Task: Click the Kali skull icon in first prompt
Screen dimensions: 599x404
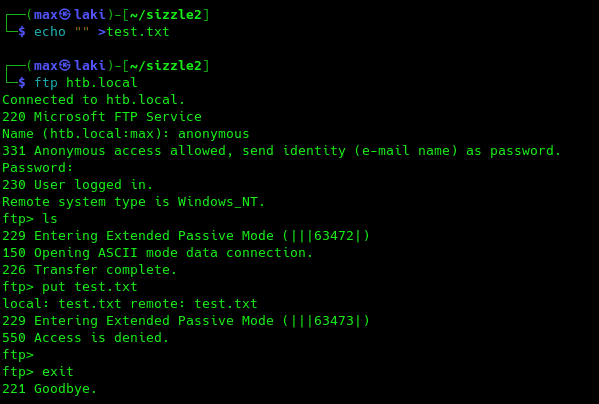Action: pos(65,15)
